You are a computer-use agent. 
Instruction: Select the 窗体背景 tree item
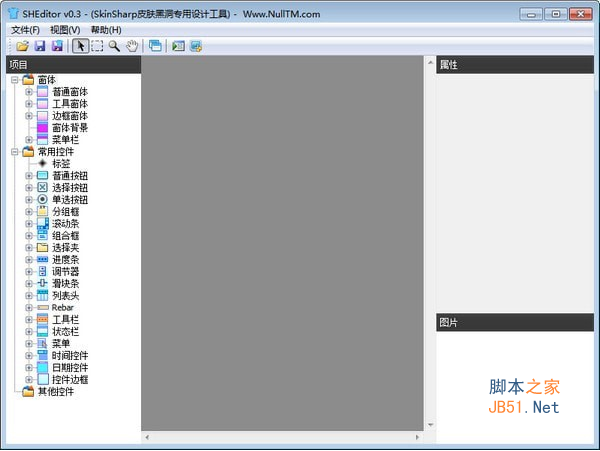70,128
